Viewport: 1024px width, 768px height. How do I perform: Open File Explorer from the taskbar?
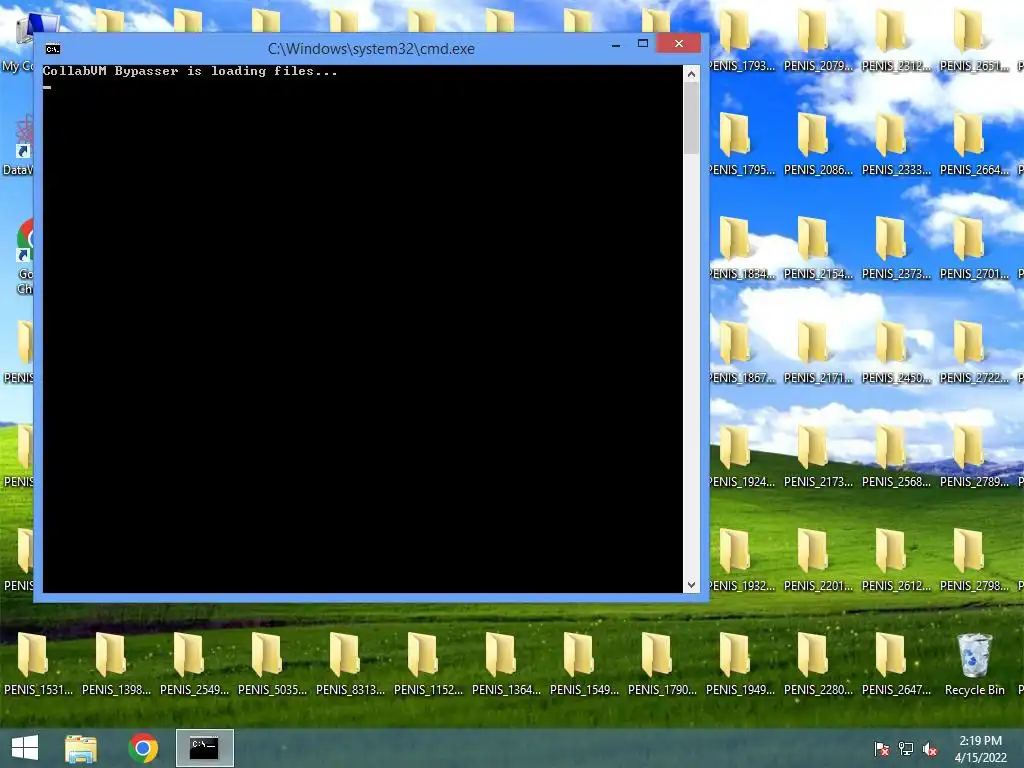click(x=81, y=748)
